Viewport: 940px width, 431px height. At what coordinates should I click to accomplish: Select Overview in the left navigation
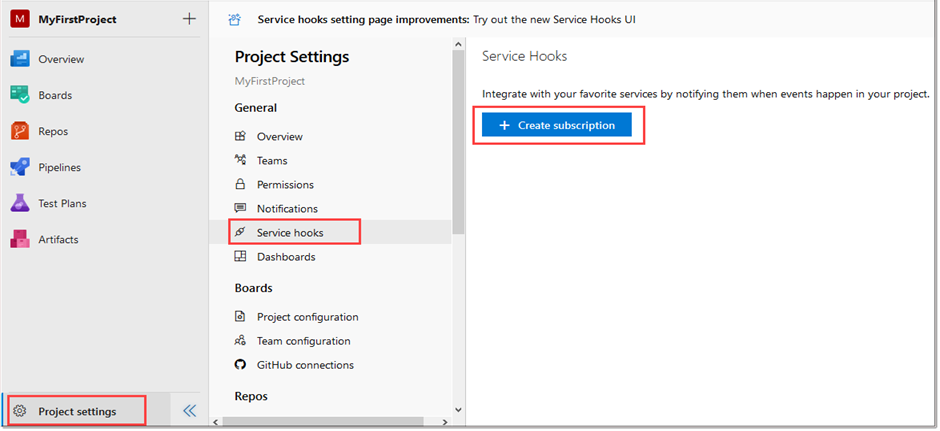pyautogui.click(x=61, y=59)
